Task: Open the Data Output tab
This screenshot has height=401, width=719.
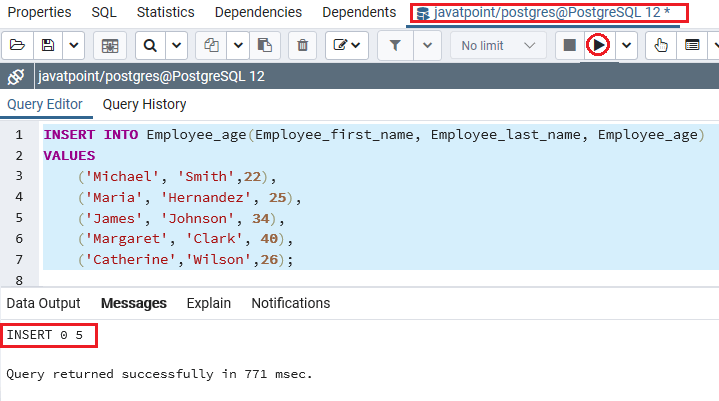Action: [44, 303]
